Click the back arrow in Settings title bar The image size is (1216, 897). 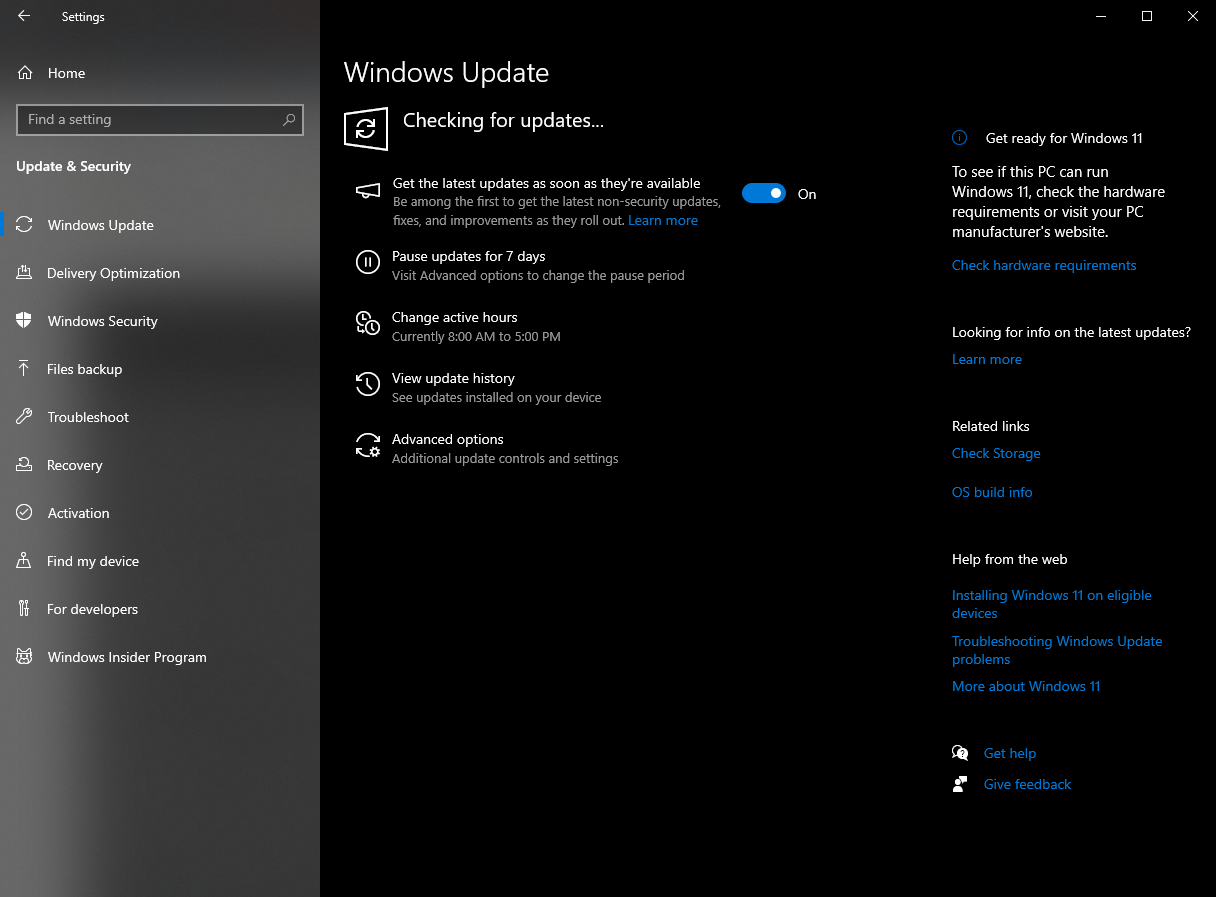(x=24, y=16)
